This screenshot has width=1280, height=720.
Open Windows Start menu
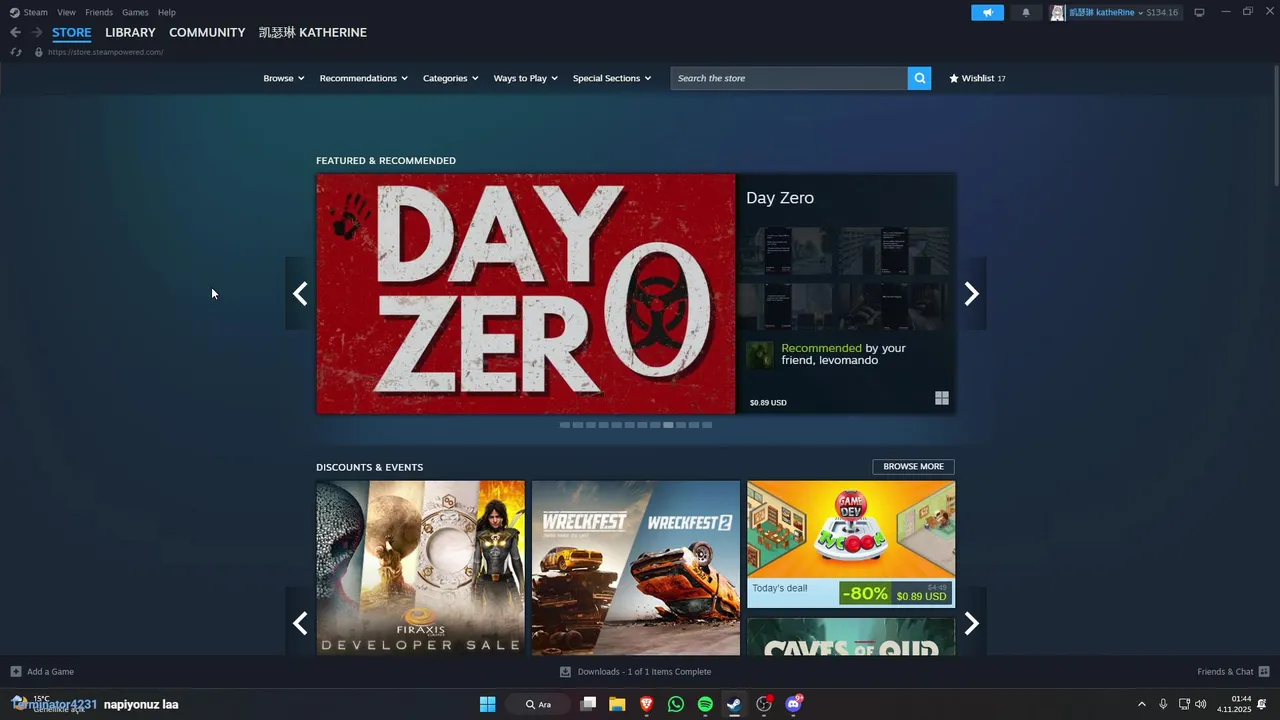[x=487, y=704]
